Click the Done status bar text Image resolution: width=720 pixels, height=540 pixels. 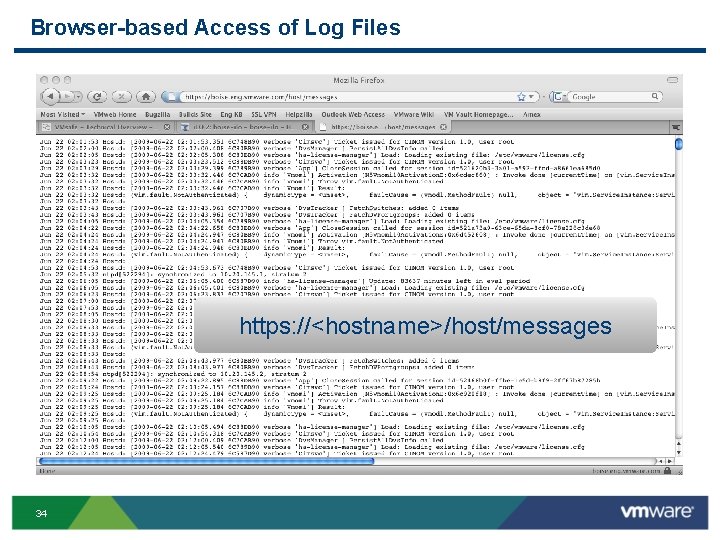tap(47, 471)
